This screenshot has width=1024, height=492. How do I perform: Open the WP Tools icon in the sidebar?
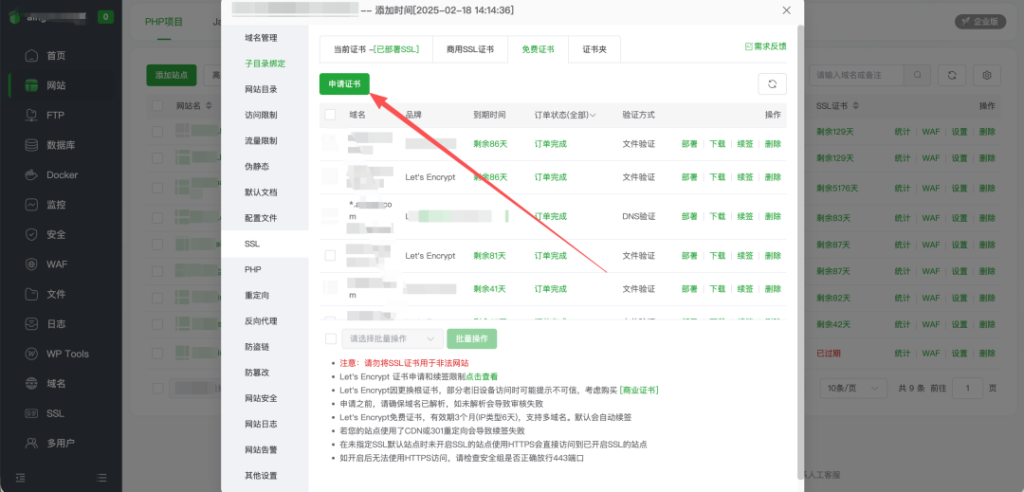point(31,354)
